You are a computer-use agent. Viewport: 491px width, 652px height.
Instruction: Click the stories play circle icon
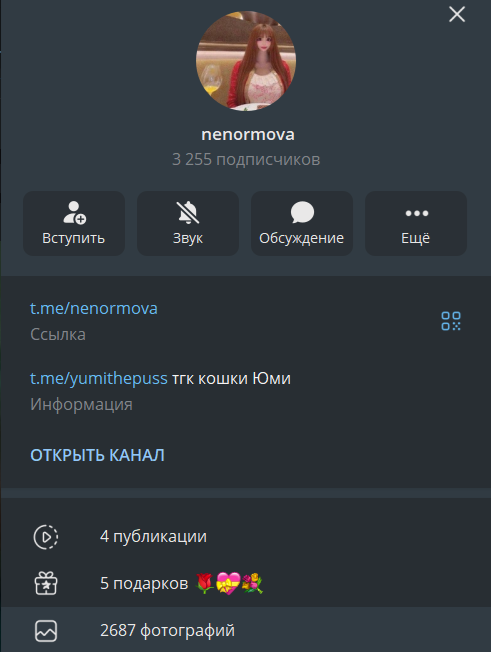(x=46, y=537)
